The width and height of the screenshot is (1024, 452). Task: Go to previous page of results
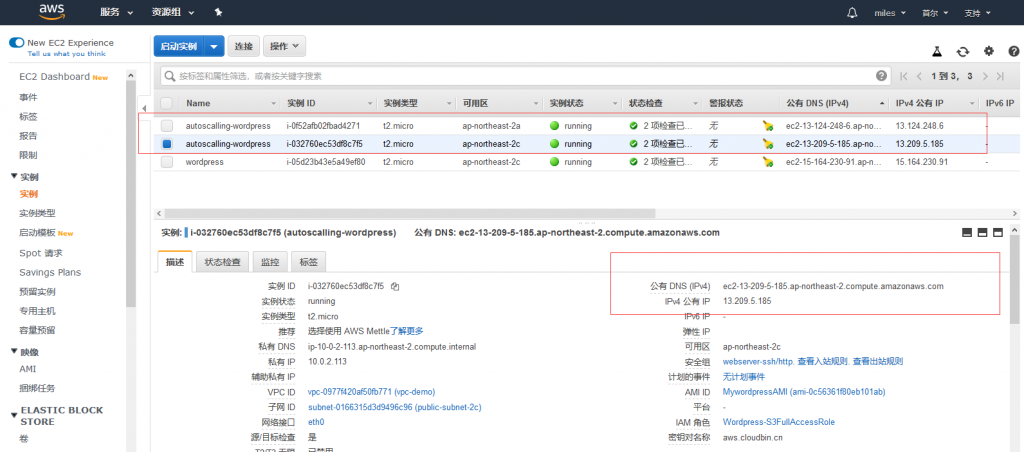point(920,76)
